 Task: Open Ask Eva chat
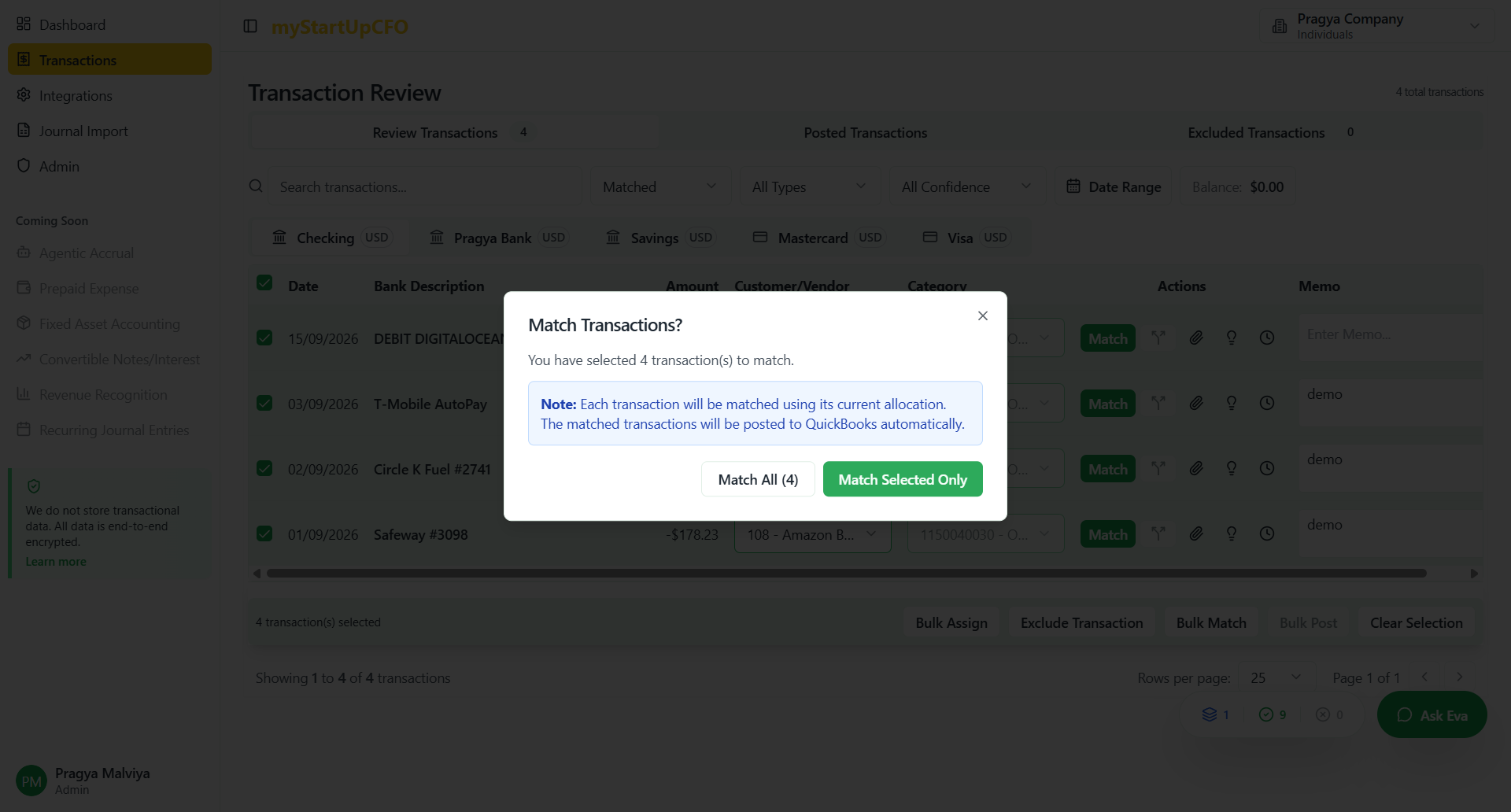pos(1432,714)
